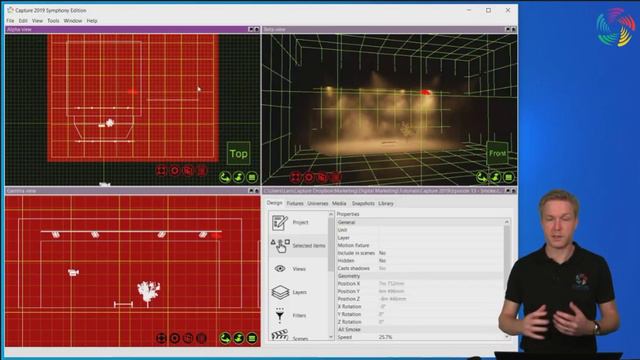Click the green curved-arrow icon in Beta view
This screenshot has height=360, width=640.
(x=482, y=177)
